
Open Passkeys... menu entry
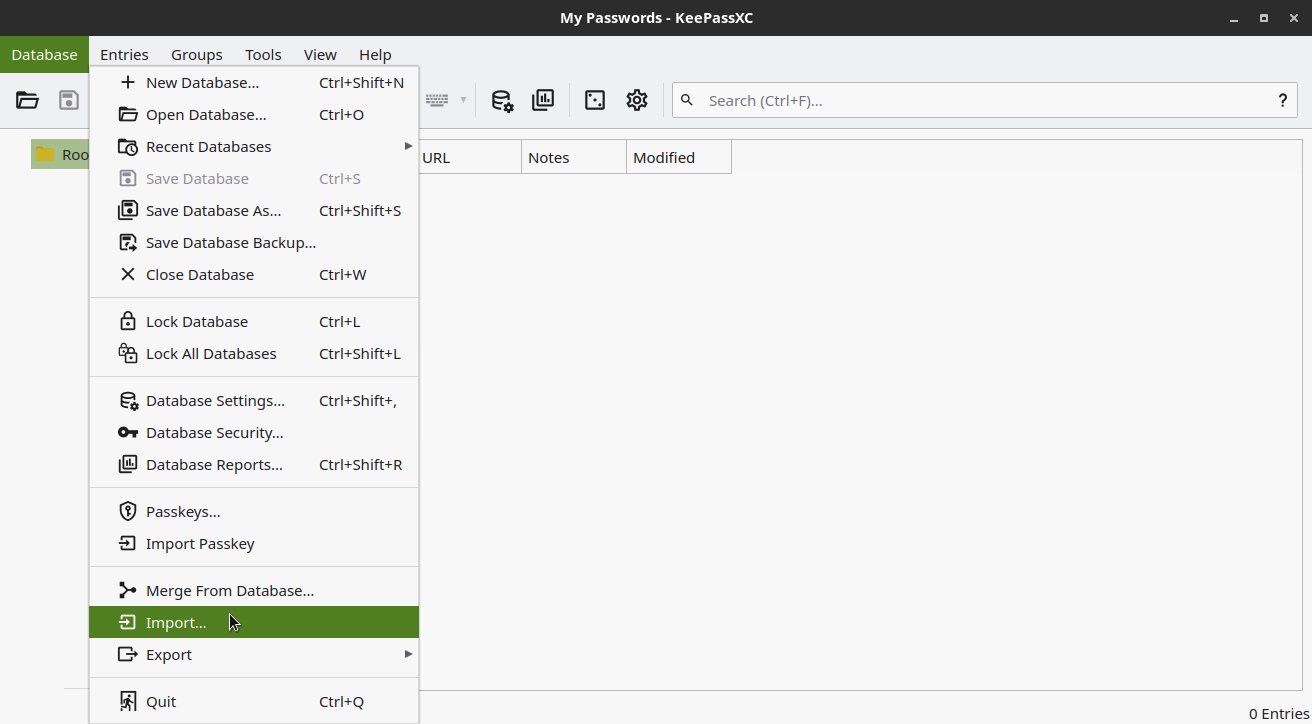tap(254, 512)
